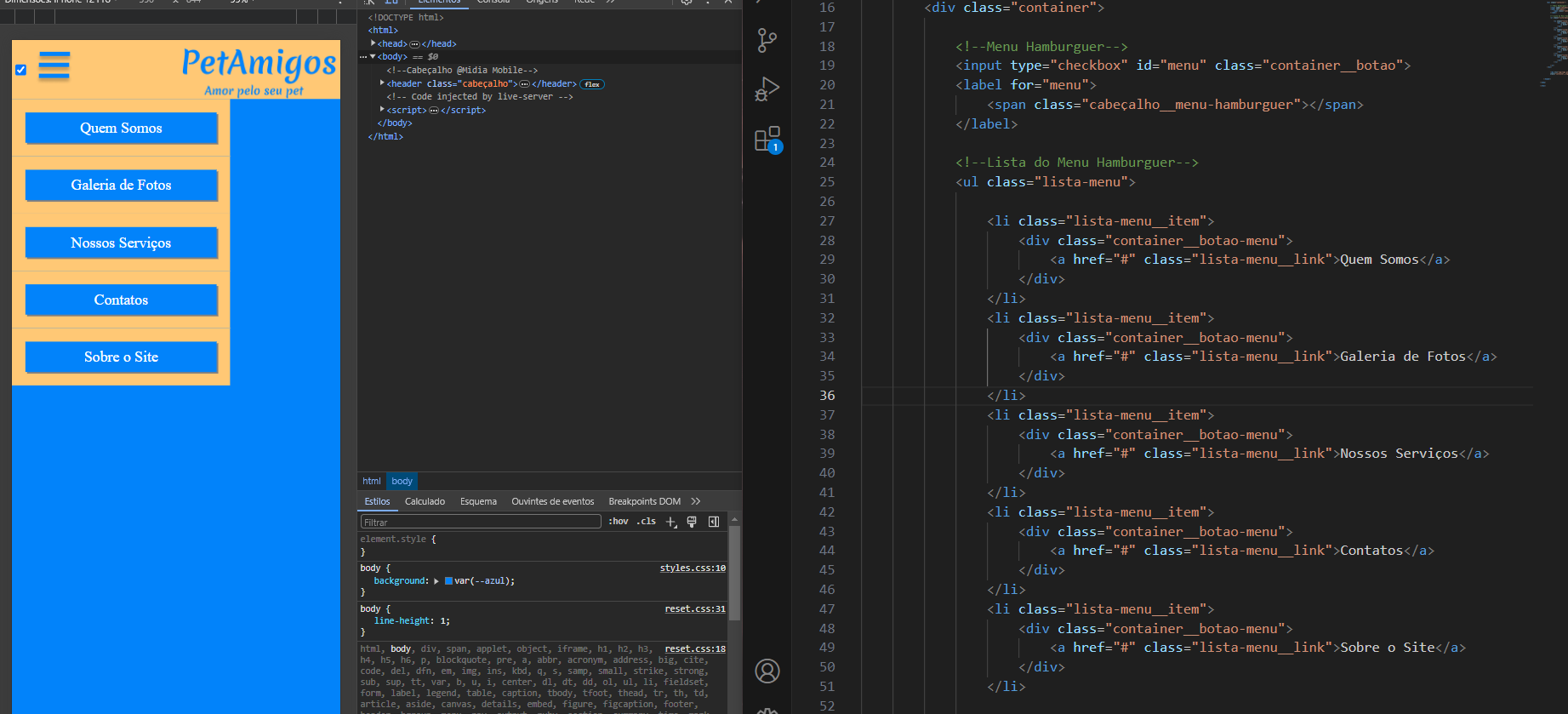Click the scroll-up arrow of Styles scrollbar
This screenshot has height=714, width=1568.
734,519
